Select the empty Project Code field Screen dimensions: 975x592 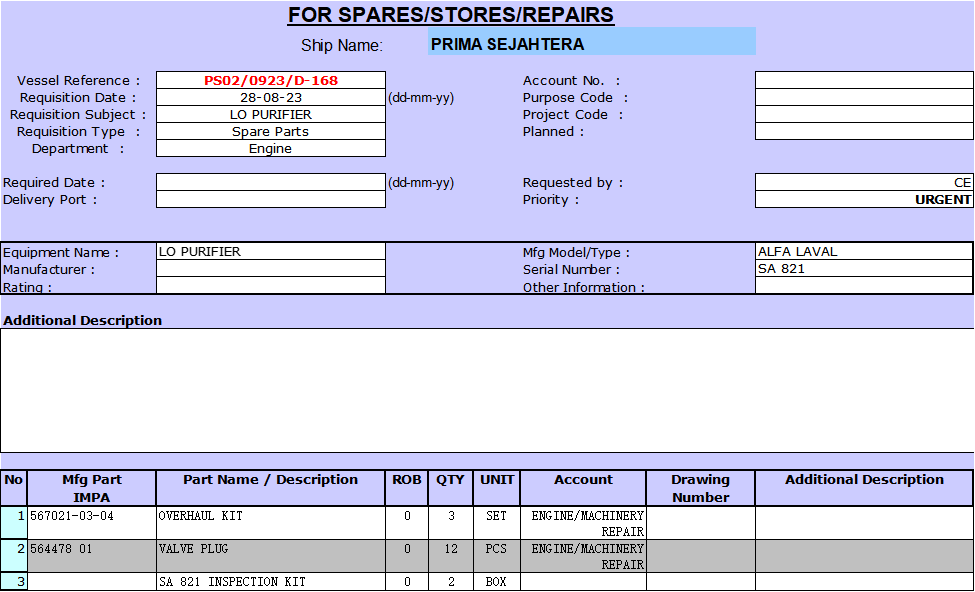pos(863,115)
